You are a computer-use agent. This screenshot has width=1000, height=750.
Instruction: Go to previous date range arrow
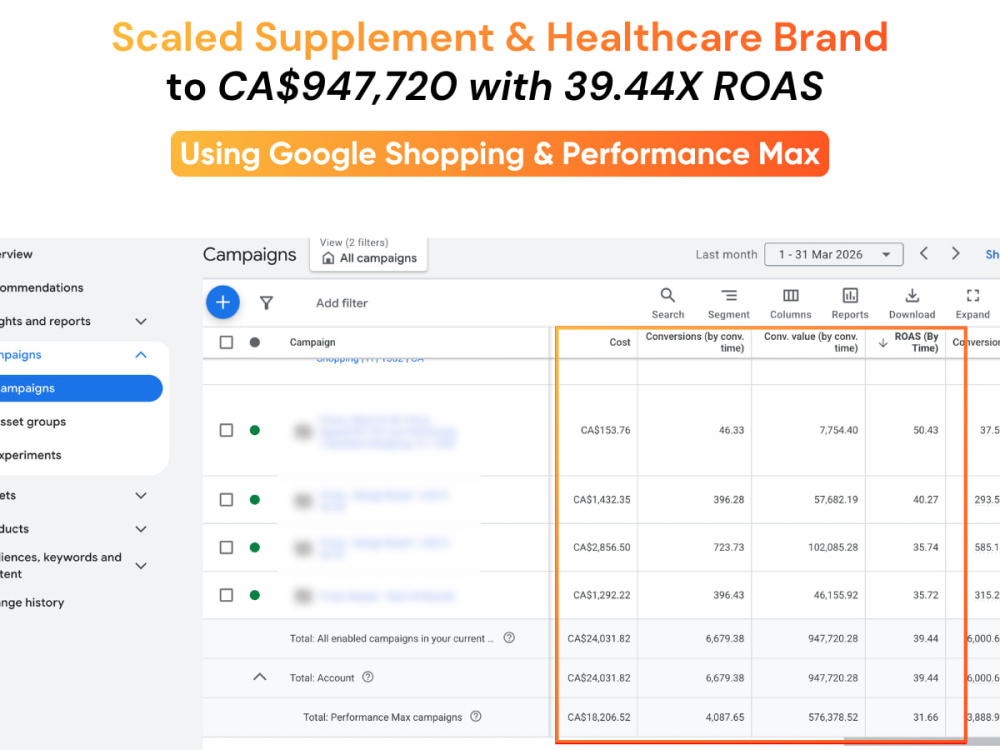[923, 254]
